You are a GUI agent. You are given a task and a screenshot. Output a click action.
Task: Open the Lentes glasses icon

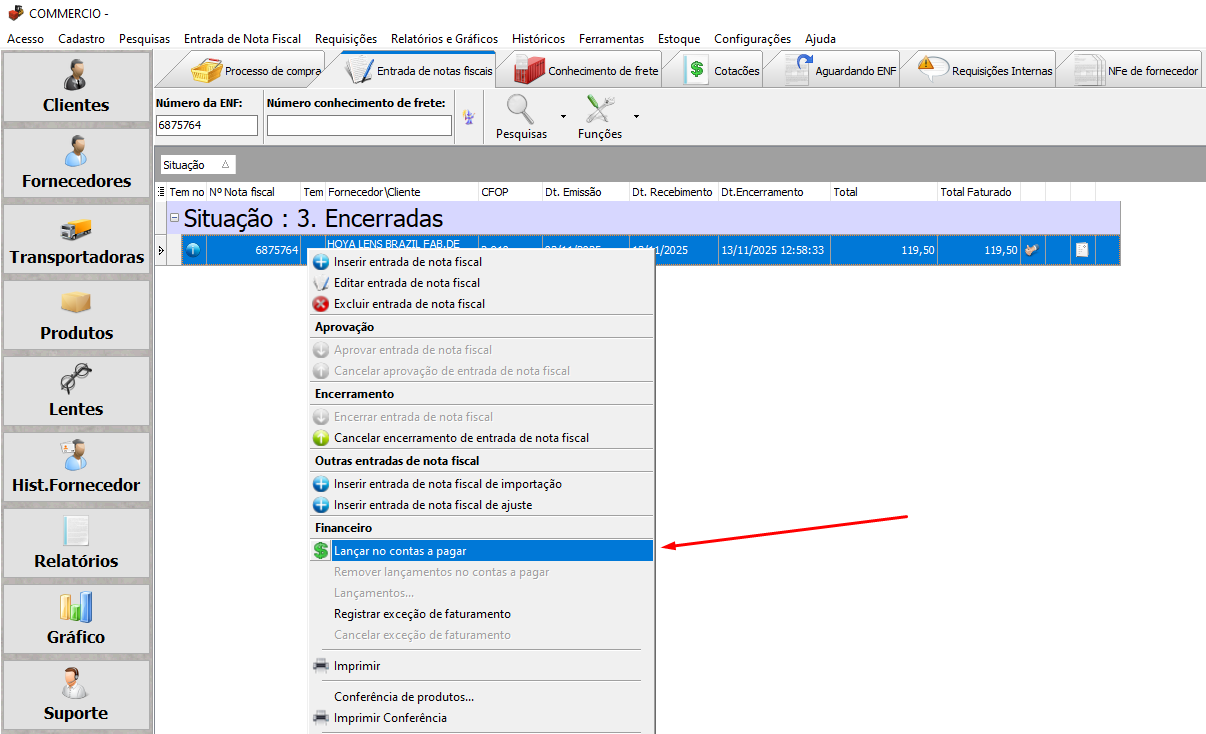click(76, 381)
